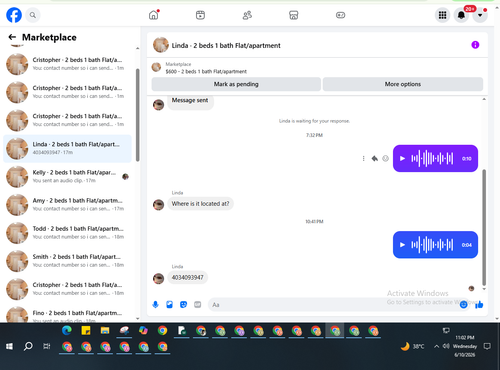Show hidden system tray icons
Screen dimensions: 500x370
pyautogui.click(x=436, y=346)
